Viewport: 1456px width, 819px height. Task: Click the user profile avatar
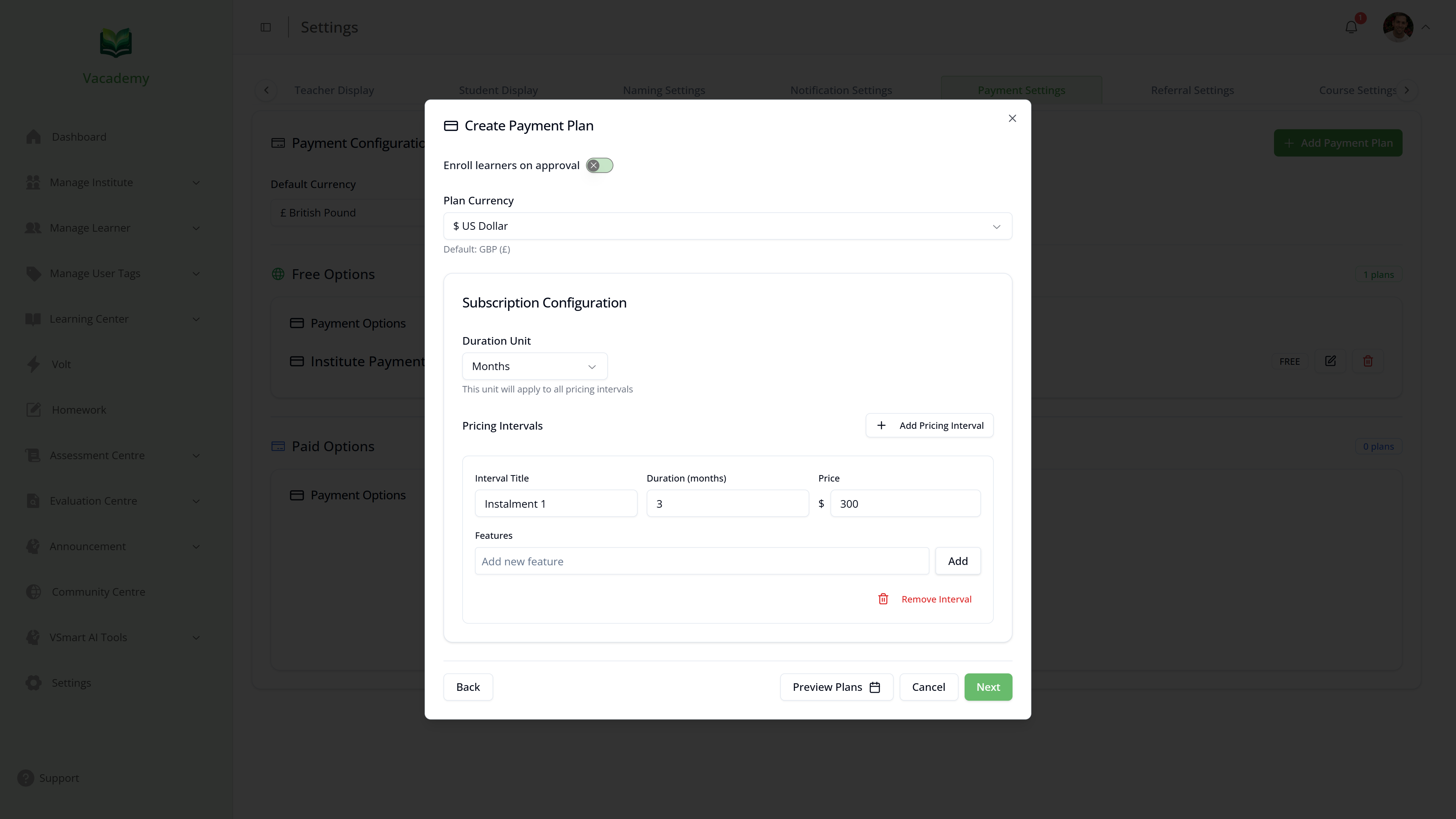pos(1398,27)
